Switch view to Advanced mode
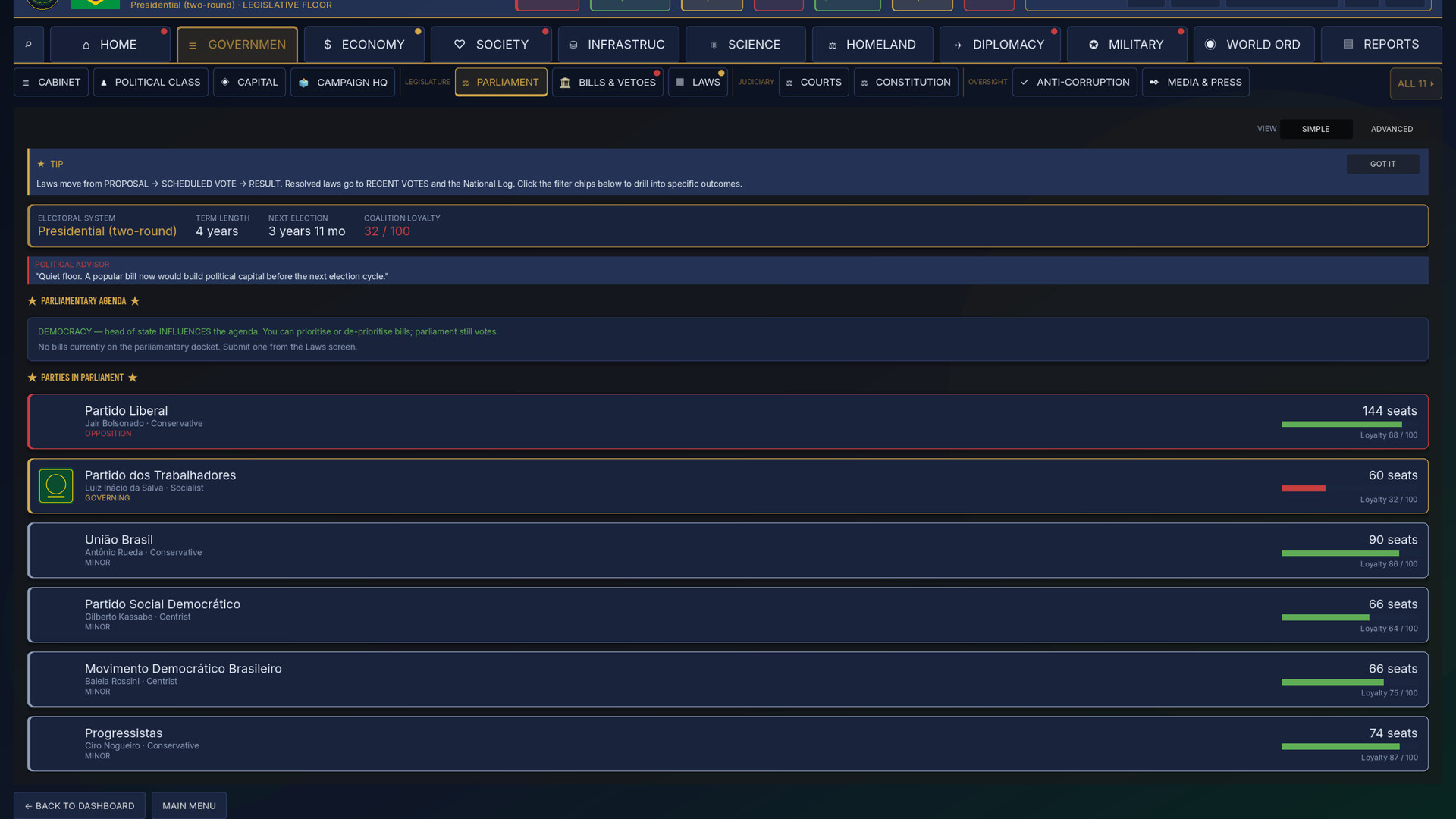 [x=1392, y=129]
